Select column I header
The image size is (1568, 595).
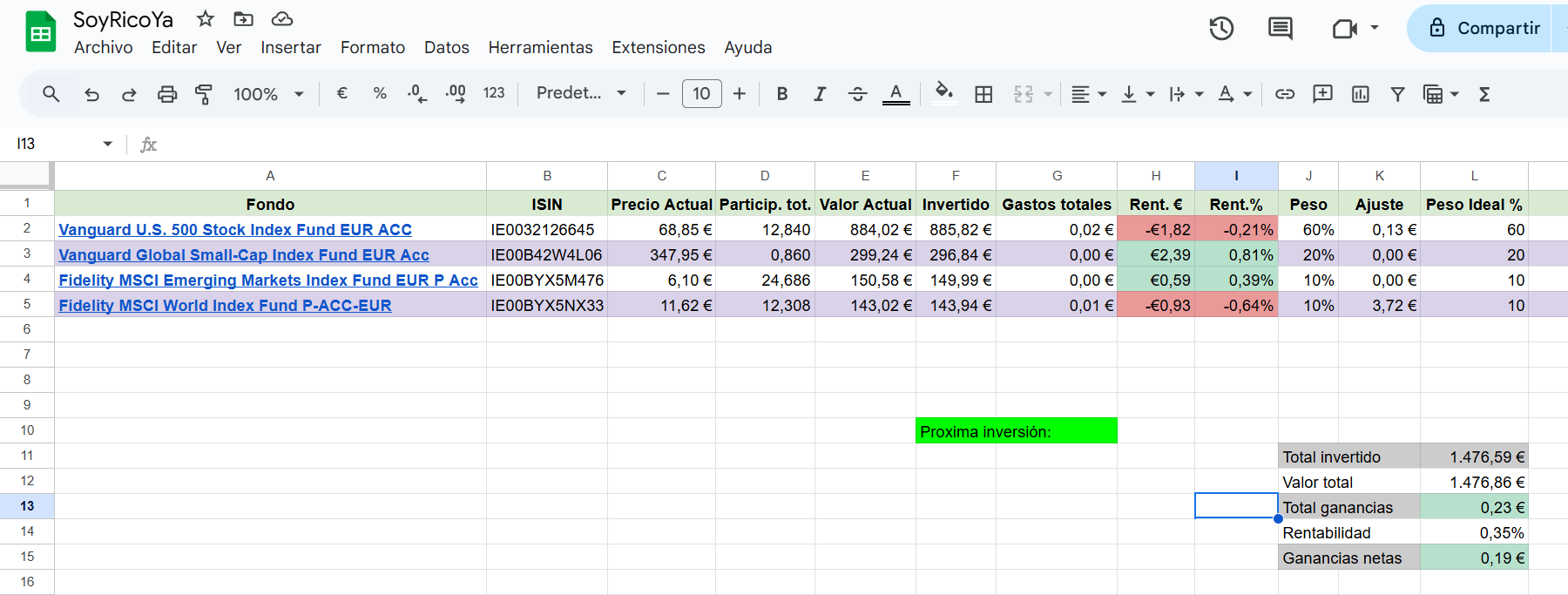tap(1236, 176)
